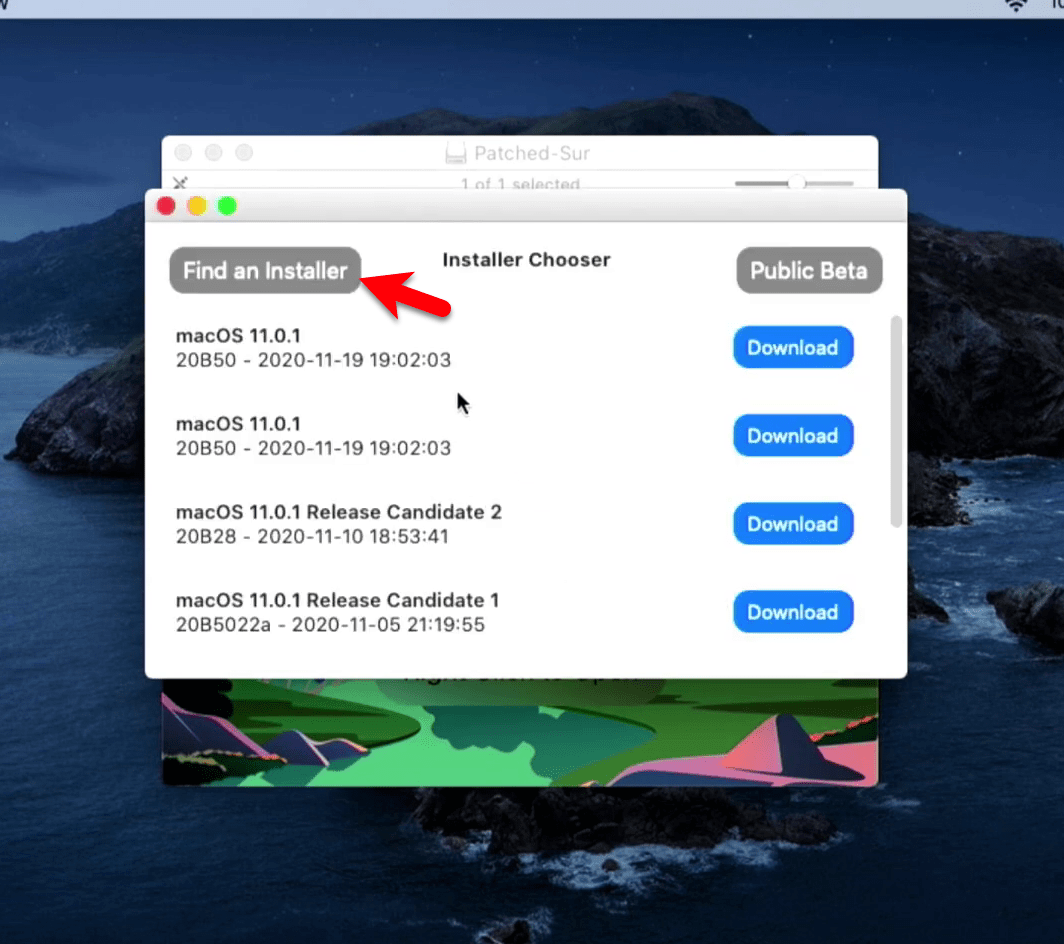Click the disk icon in Patched-Sur title bar

[x=456, y=153]
